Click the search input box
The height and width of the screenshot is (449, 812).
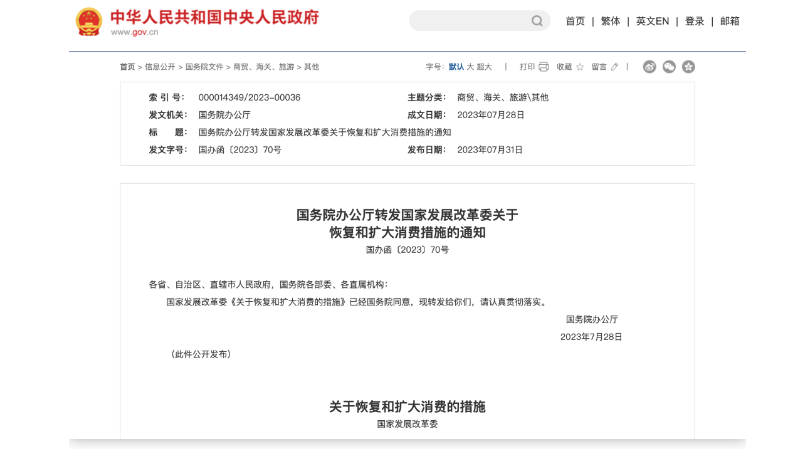point(468,21)
